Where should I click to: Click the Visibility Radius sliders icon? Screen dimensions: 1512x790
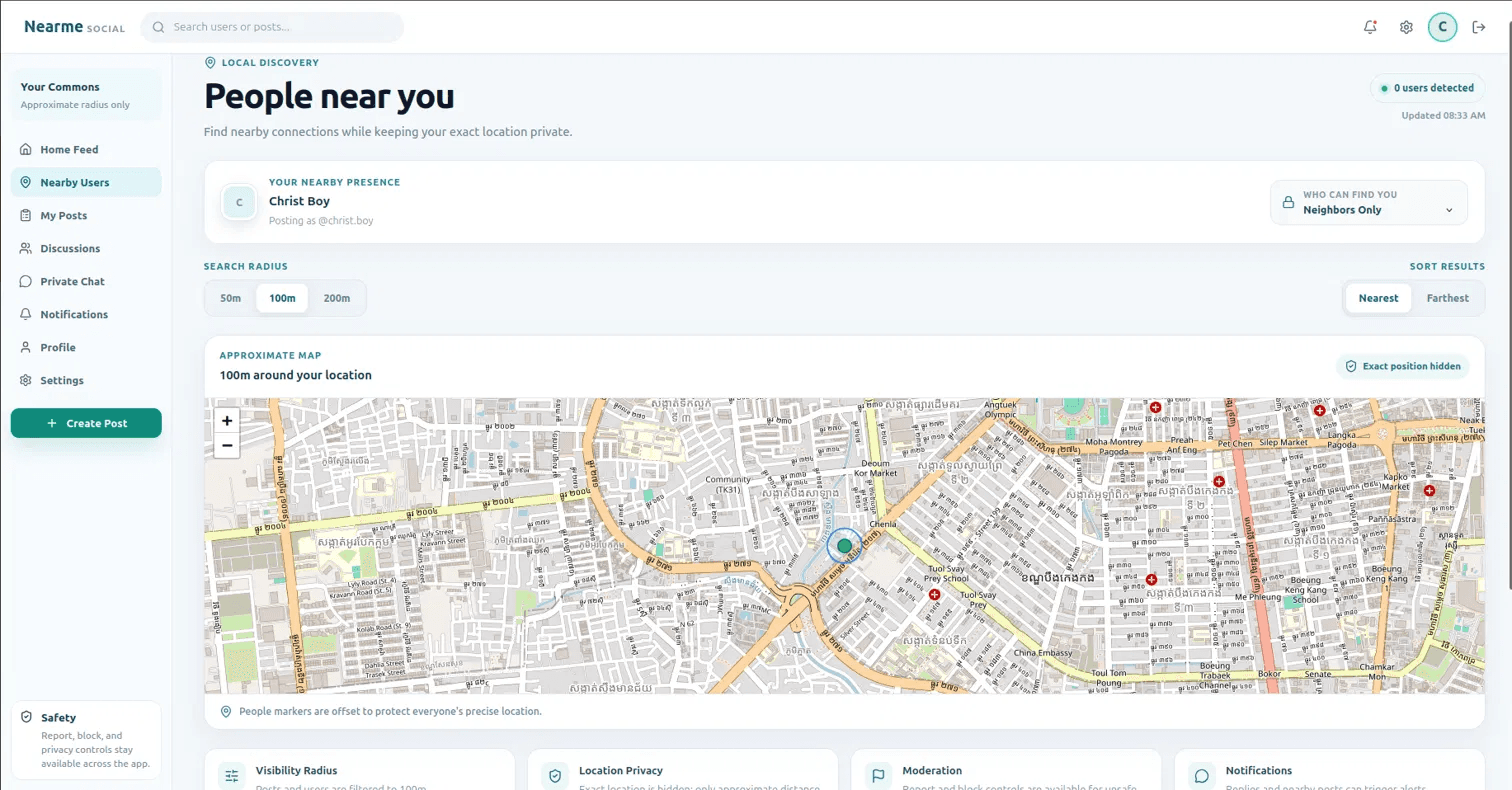tap(232, 776)
